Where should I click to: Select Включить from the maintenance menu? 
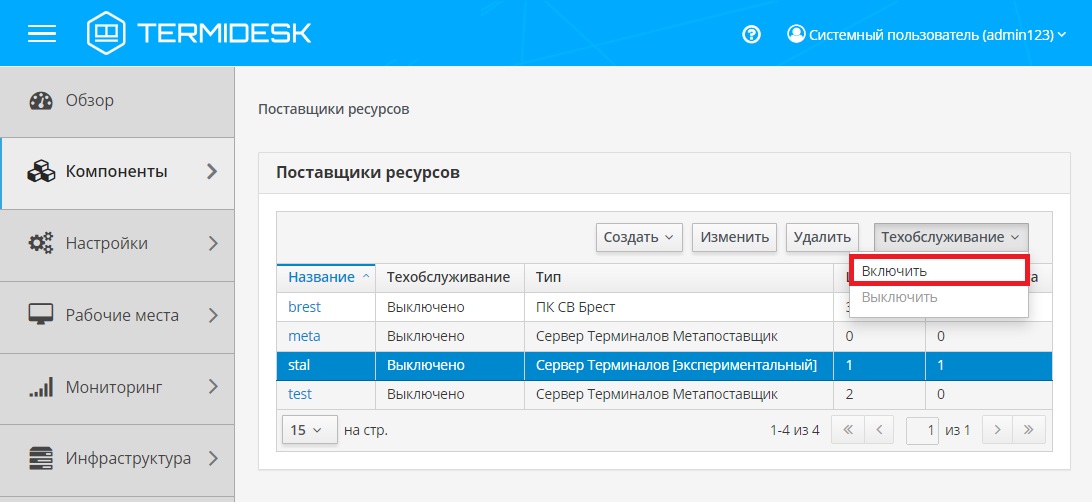(938, 271)
